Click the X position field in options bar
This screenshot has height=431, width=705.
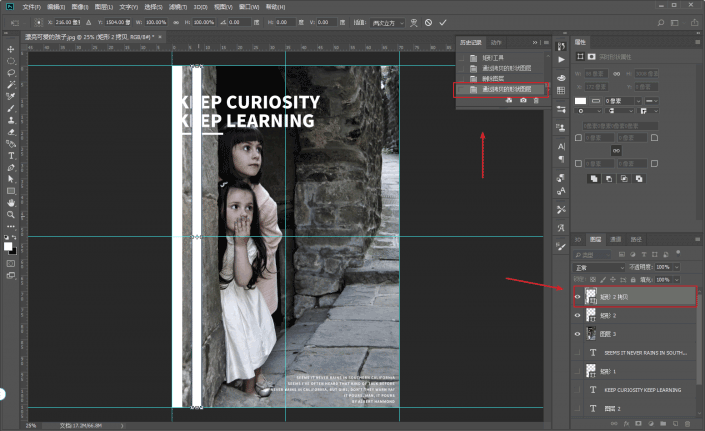click(x=67, y=22)
